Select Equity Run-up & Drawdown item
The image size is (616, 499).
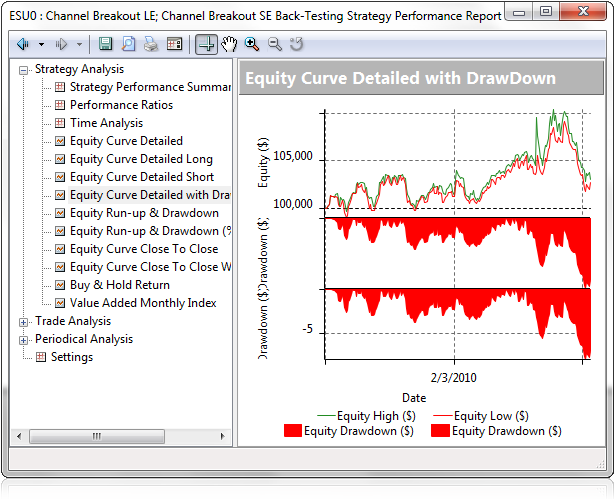click(x=144, y=213)
